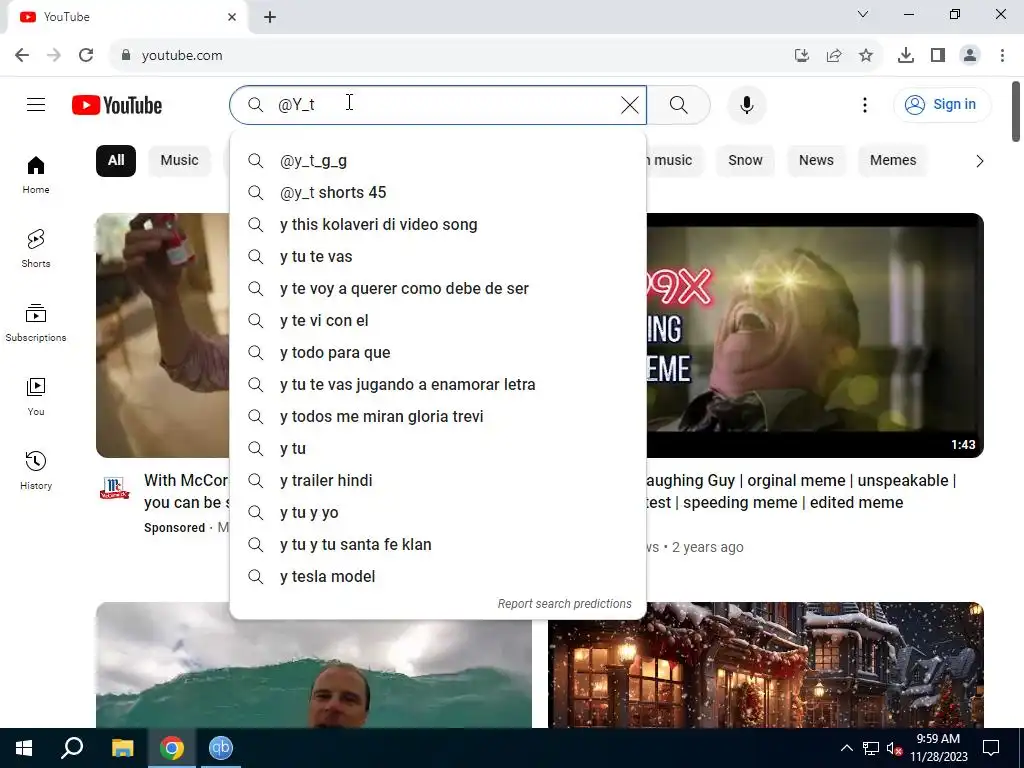Select the Snow filter chip
The width and height of the screenshot is (1024, 768).
point(745,161)
